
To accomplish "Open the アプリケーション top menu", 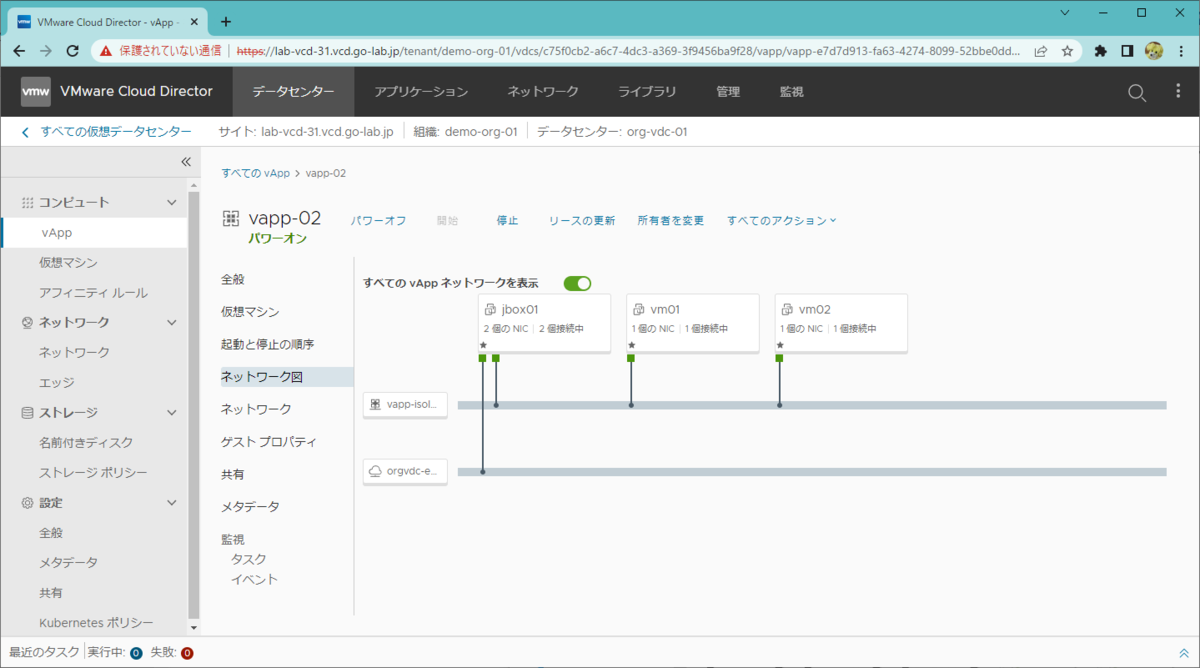I will (x=421, y=91).
